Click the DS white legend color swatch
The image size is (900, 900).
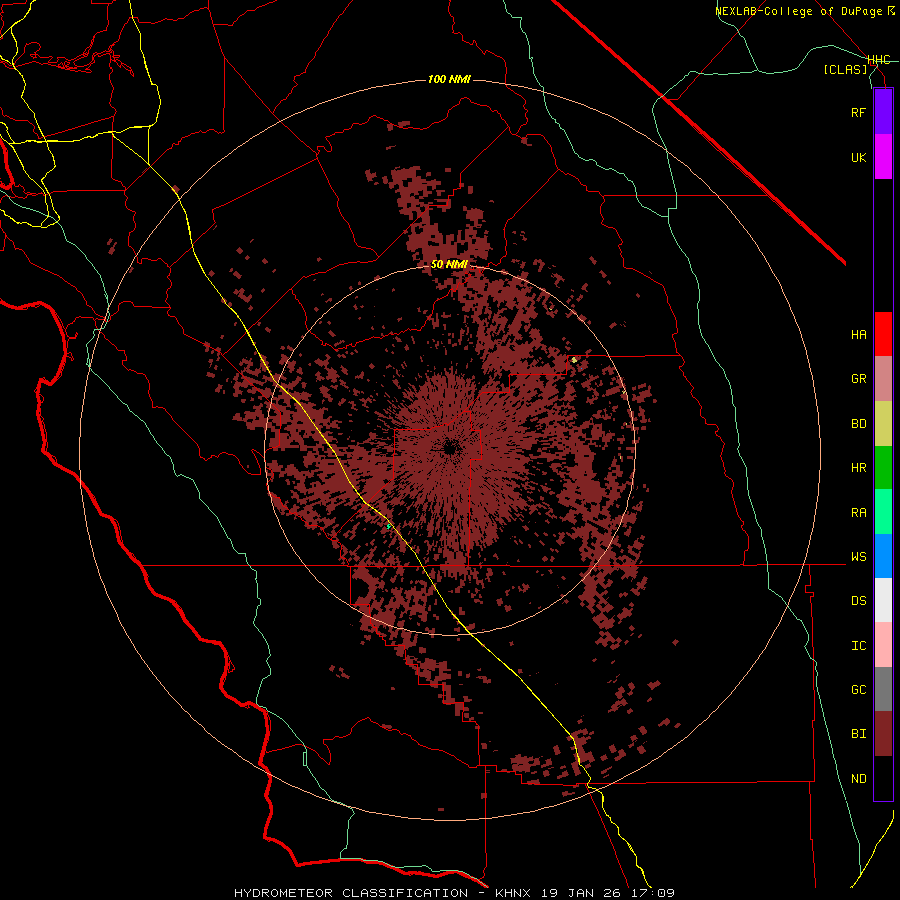883,600
